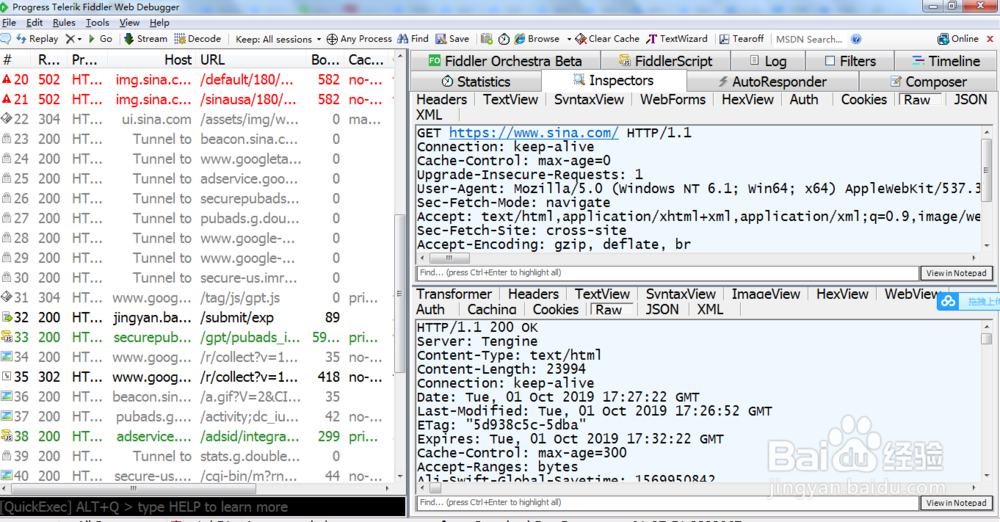Screen dimensions: 1000x522
Task: Sort sessions by Host column header
Action: coord(151,60)
